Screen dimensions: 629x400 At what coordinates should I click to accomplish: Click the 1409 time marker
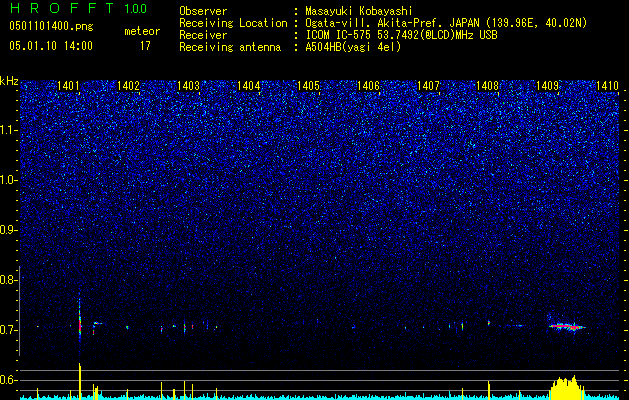(548, 86)
